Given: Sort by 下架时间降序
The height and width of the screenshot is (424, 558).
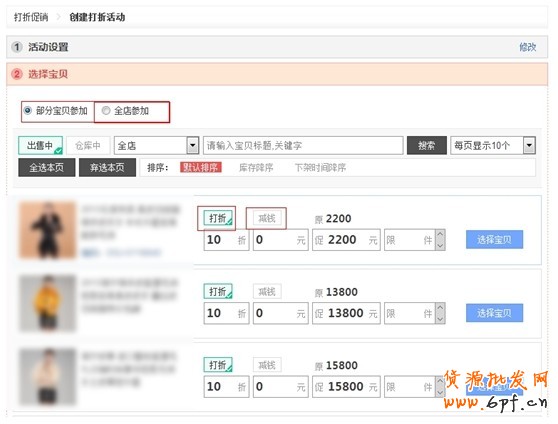Looking at the screenshot, I should (x=320, y=168).
